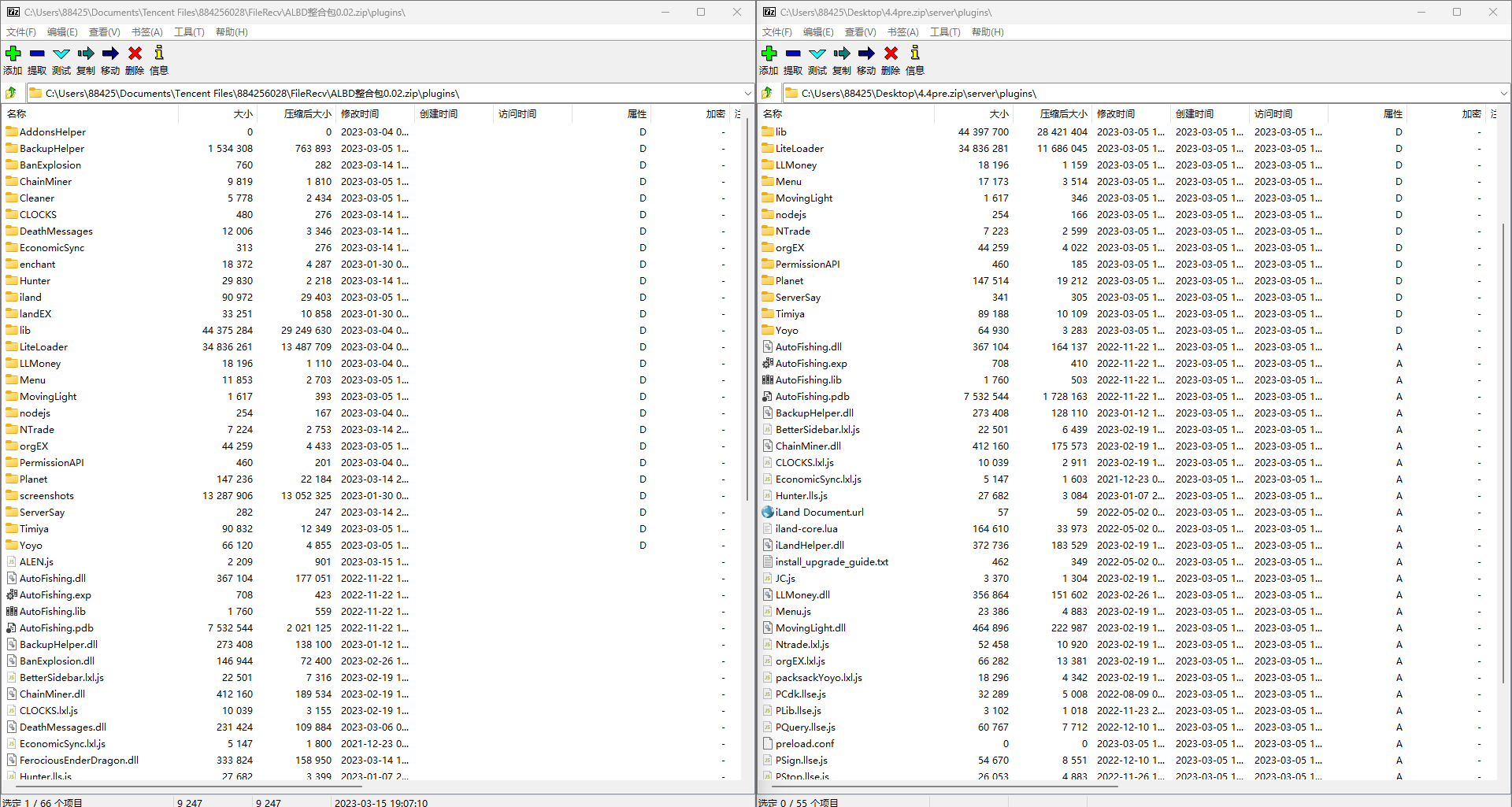Select install_upgrade_guide.txt in right window

pos(832,562)
